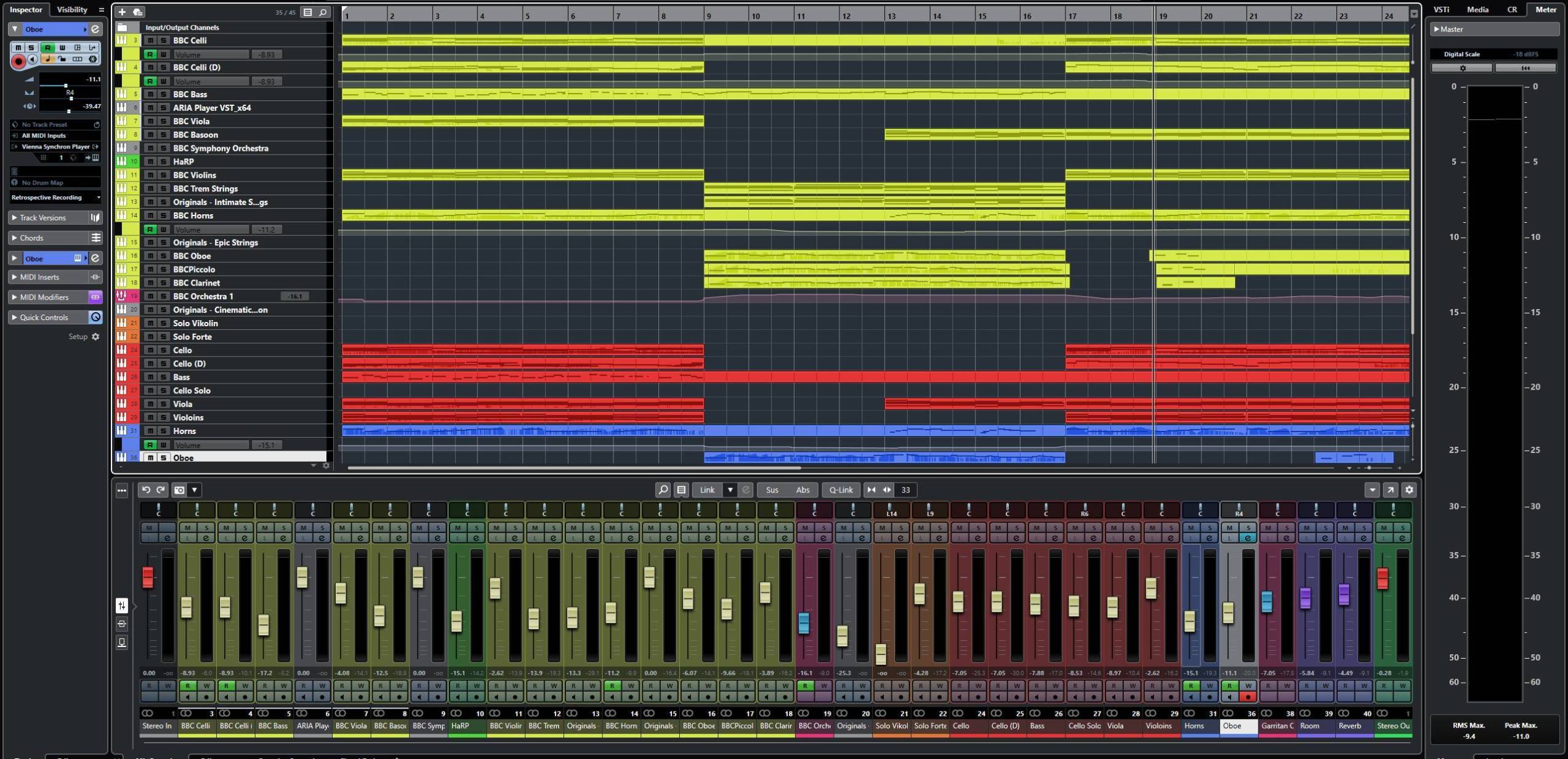Viewport: 1568px width, 759px height.
Task: Solo the BBC Horns track
Action: 163,215
